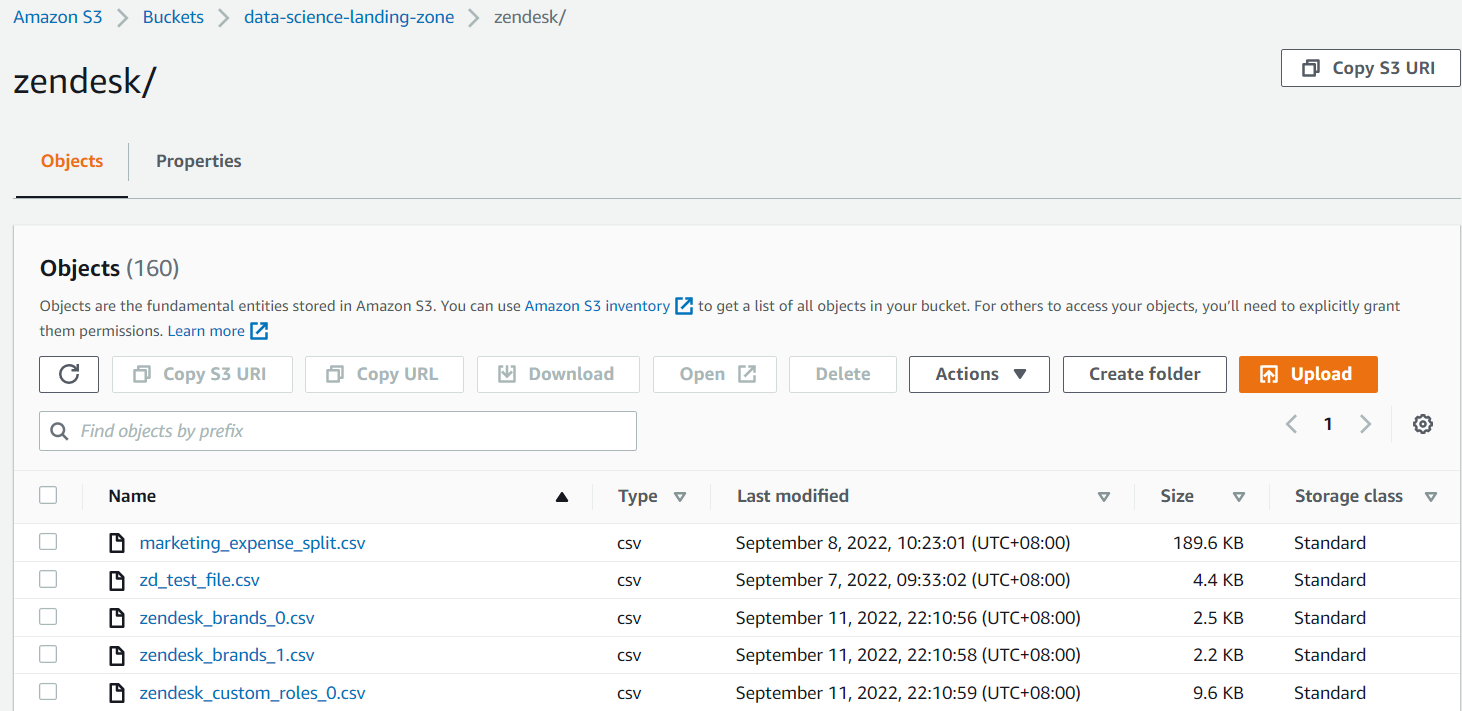Click the next page arrow in pagination

(x=1366, y=424)
